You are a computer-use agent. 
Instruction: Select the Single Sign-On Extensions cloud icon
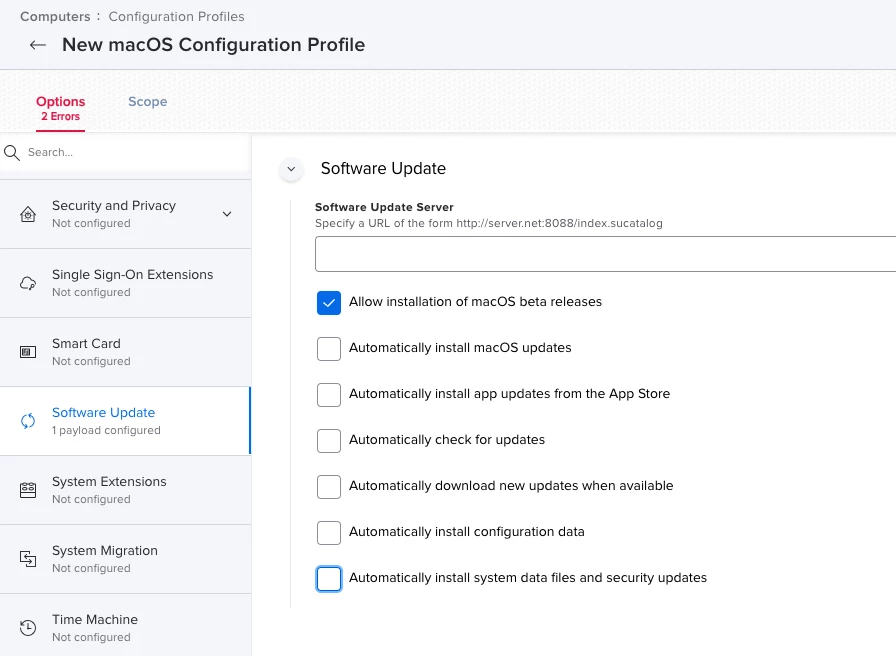click(x=28, y=283)
